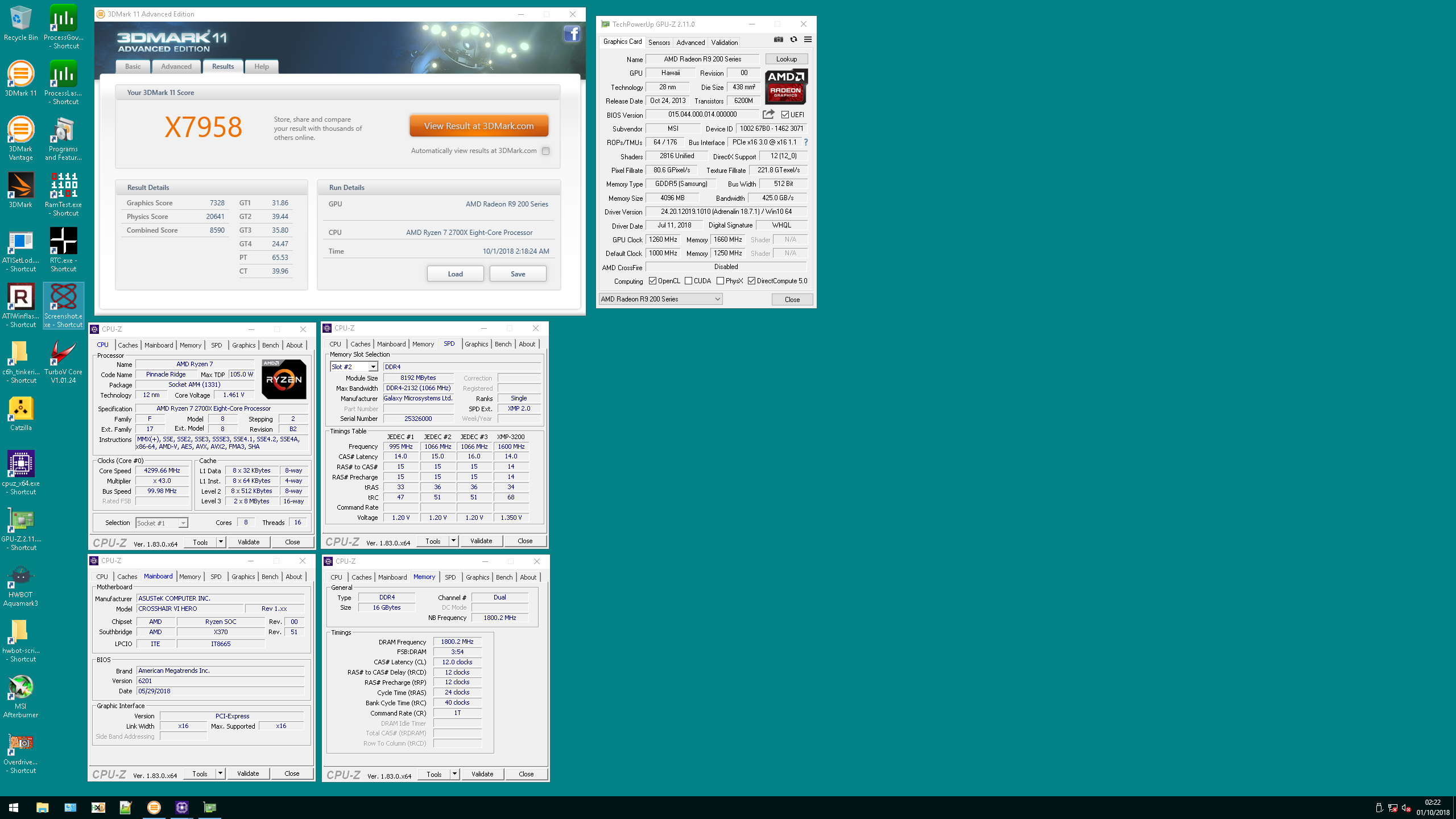Switch to Sensors tab in GPU-Z

[x=659, y=43]
